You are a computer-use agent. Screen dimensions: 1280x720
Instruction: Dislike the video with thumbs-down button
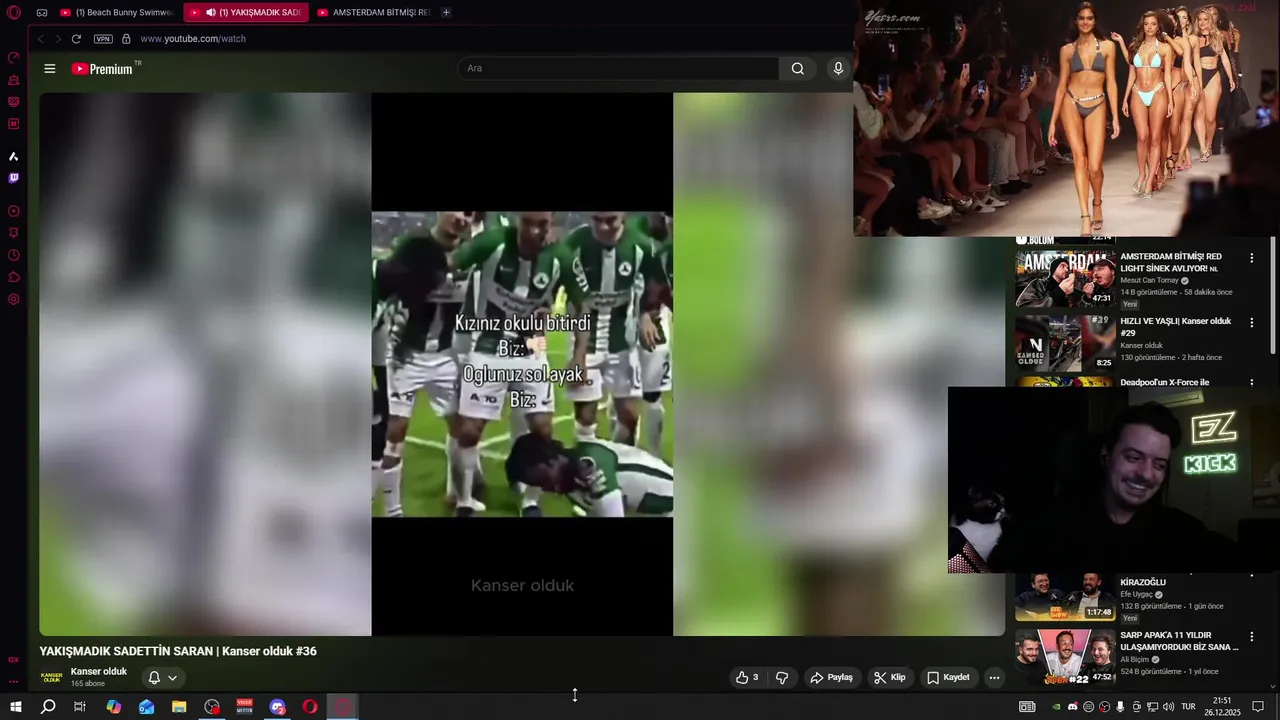[x=782, y=677]
